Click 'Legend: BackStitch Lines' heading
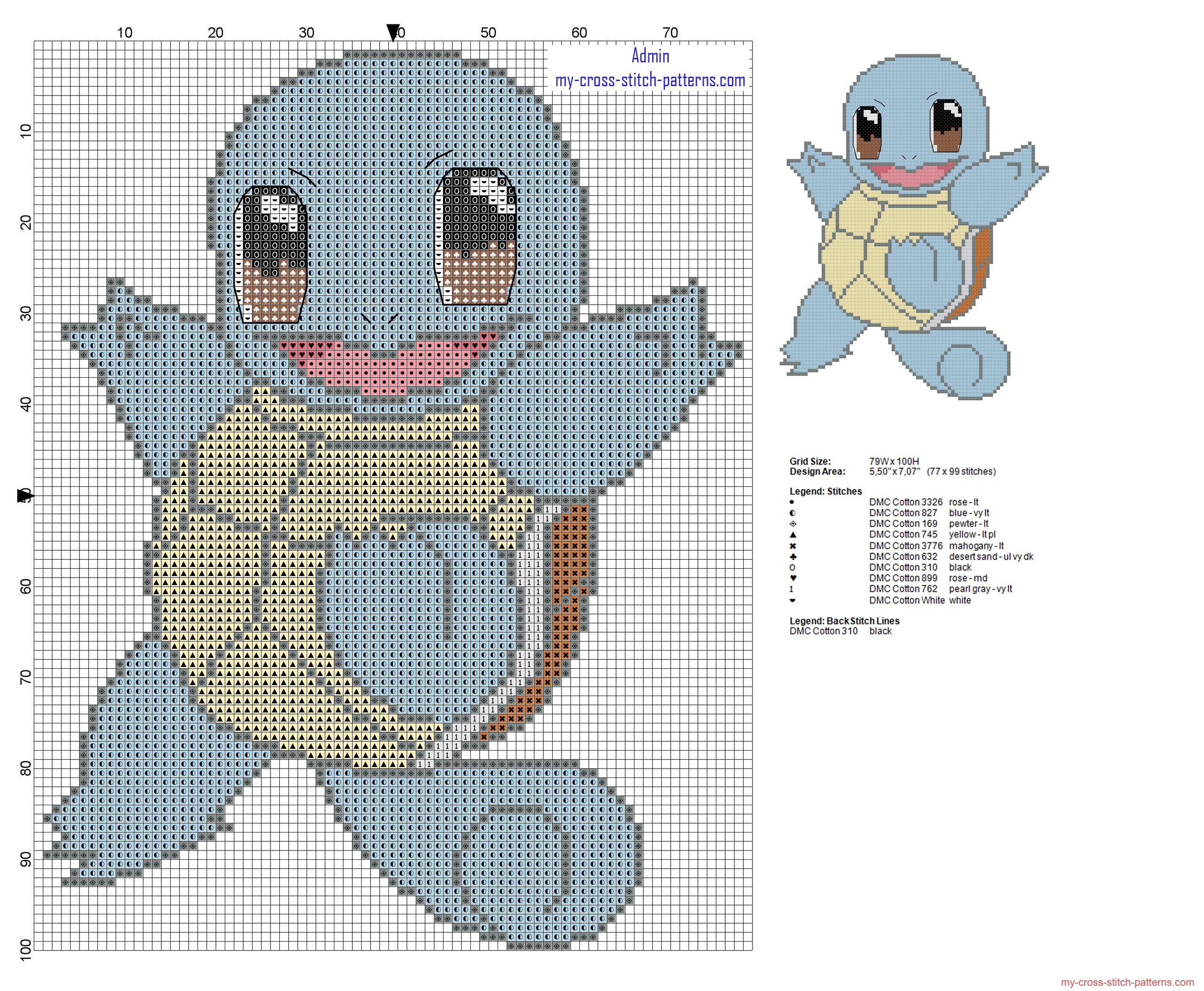 (x=844, y=621)
